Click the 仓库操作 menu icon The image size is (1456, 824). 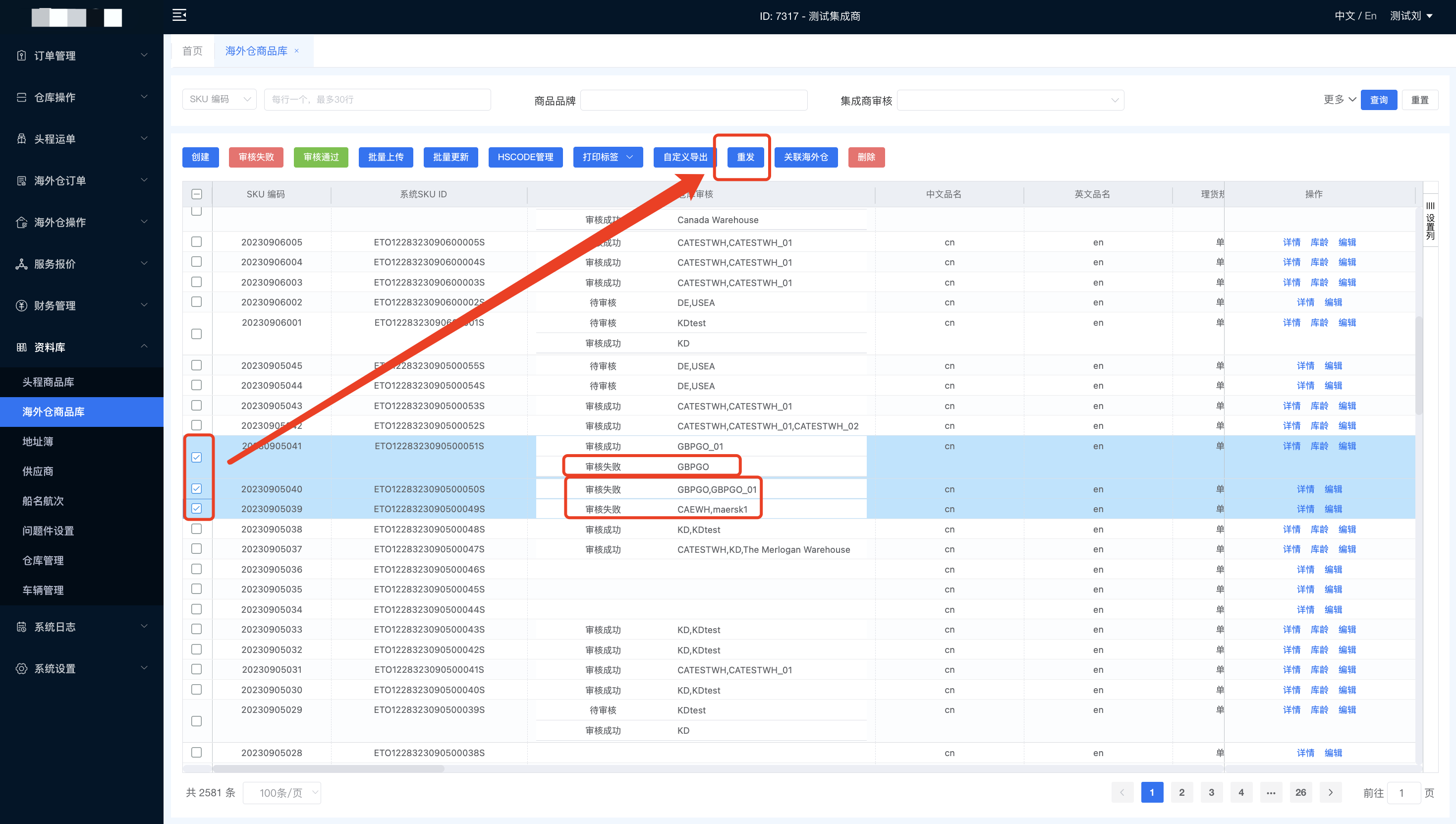pyautogui.click(x=21, y=97)
